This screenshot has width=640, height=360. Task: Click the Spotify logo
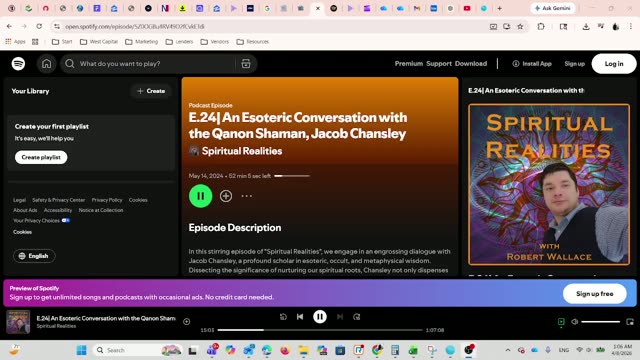click(x=18, y=64)
